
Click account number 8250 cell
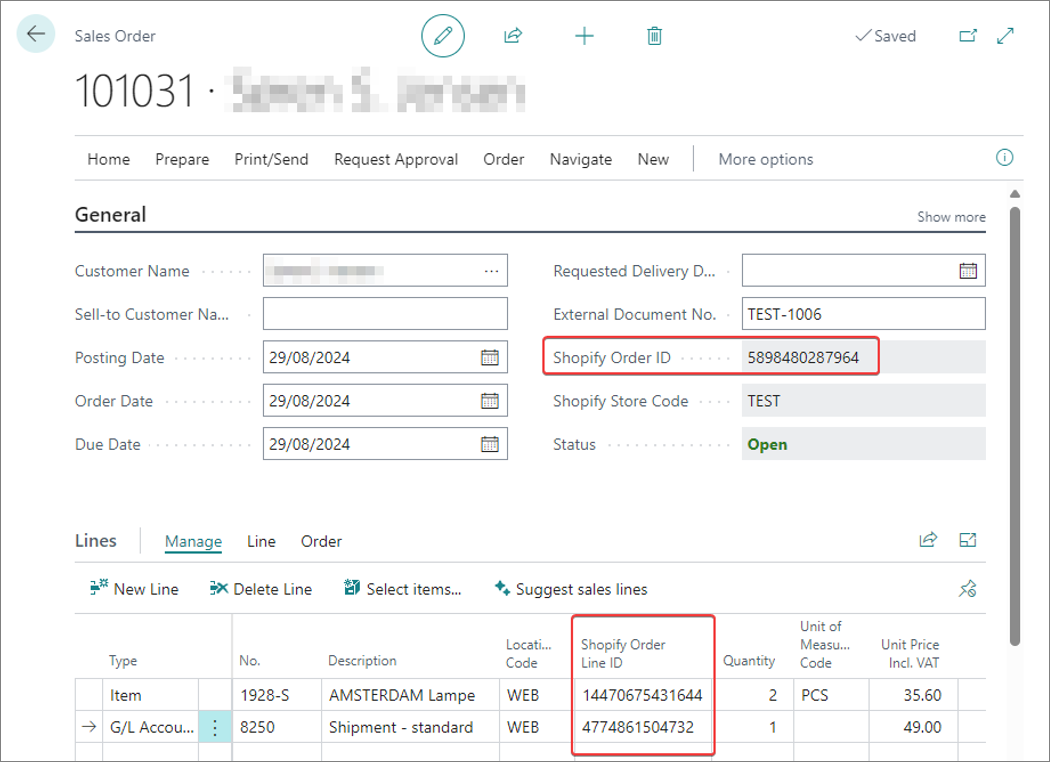277,727
